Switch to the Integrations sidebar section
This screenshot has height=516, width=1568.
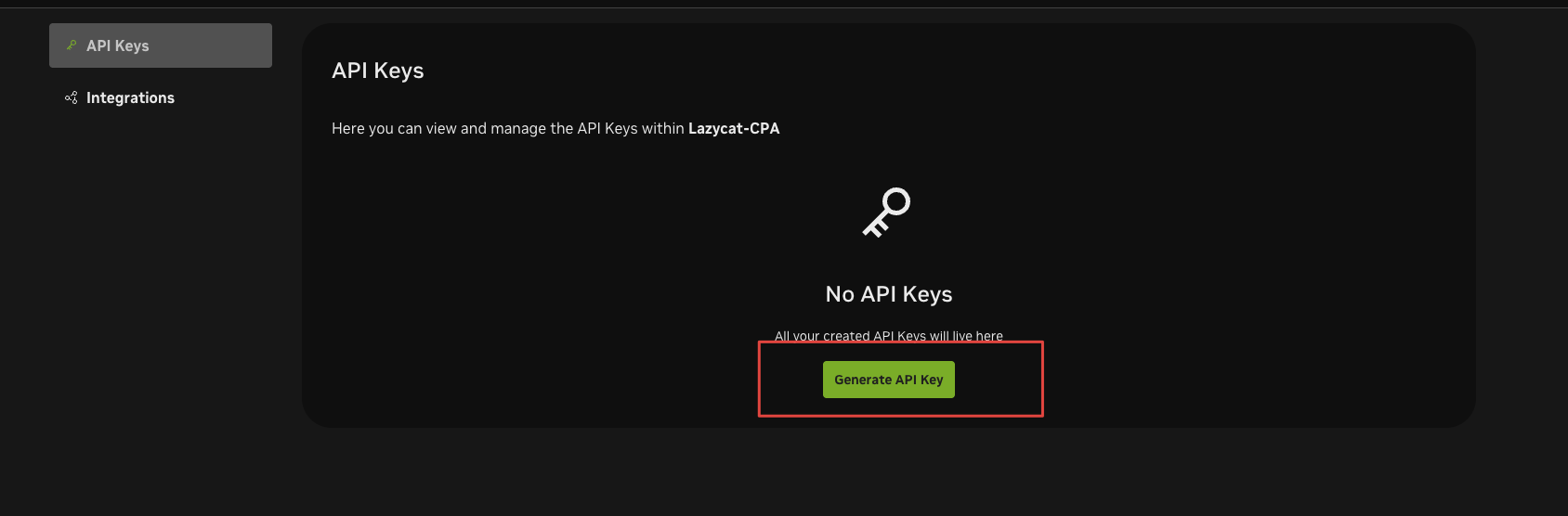click(130, 97)
